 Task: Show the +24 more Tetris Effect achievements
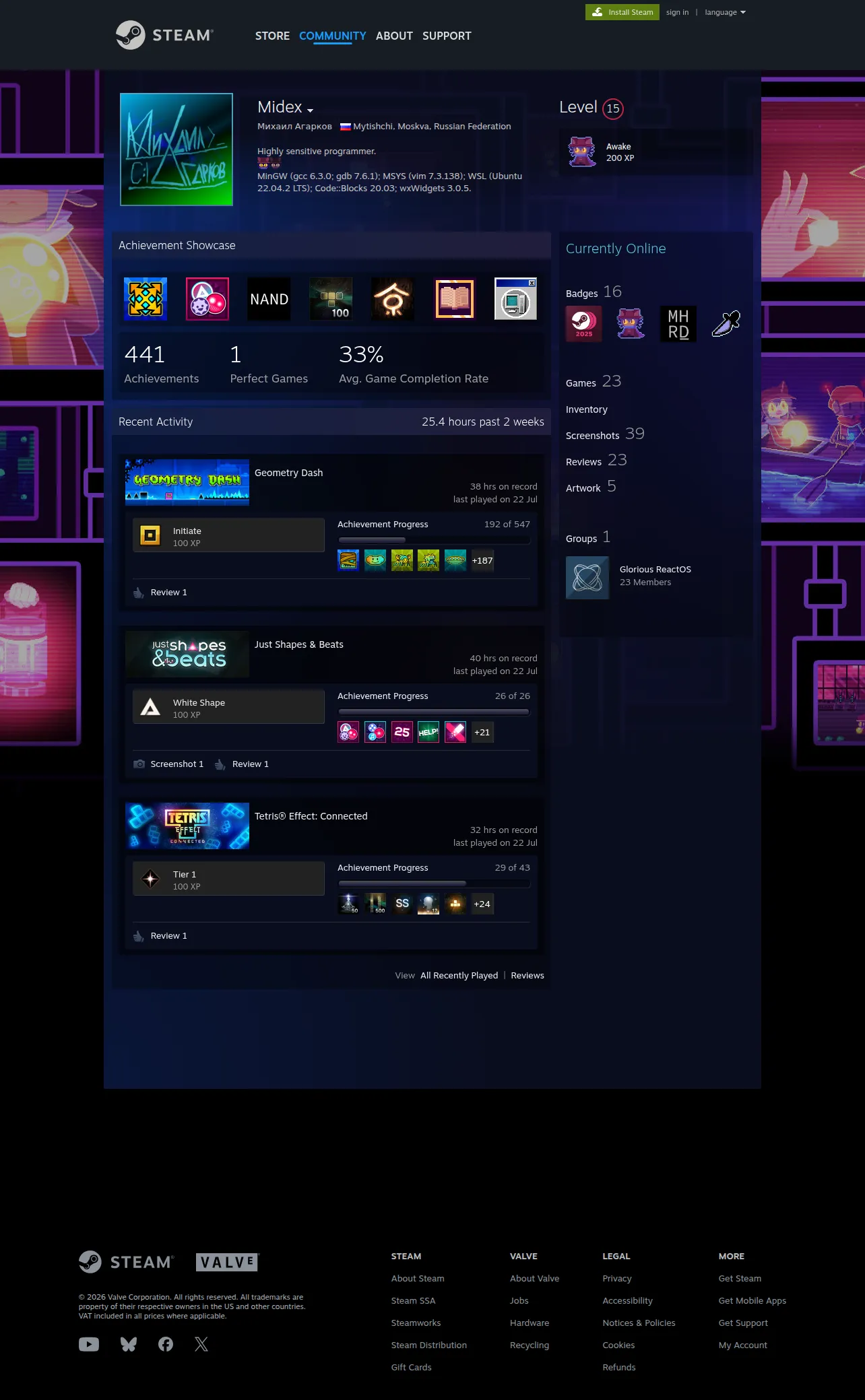[x=482, y=904]
